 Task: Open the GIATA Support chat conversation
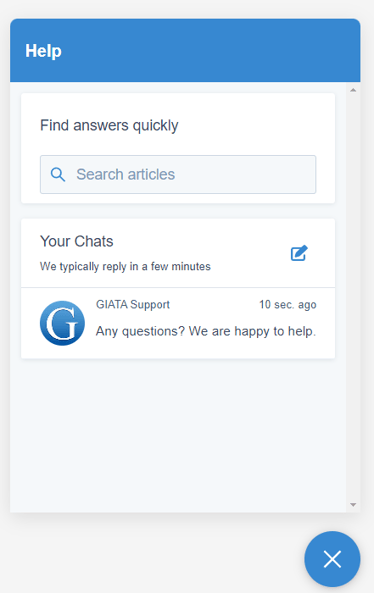point(178,323)
